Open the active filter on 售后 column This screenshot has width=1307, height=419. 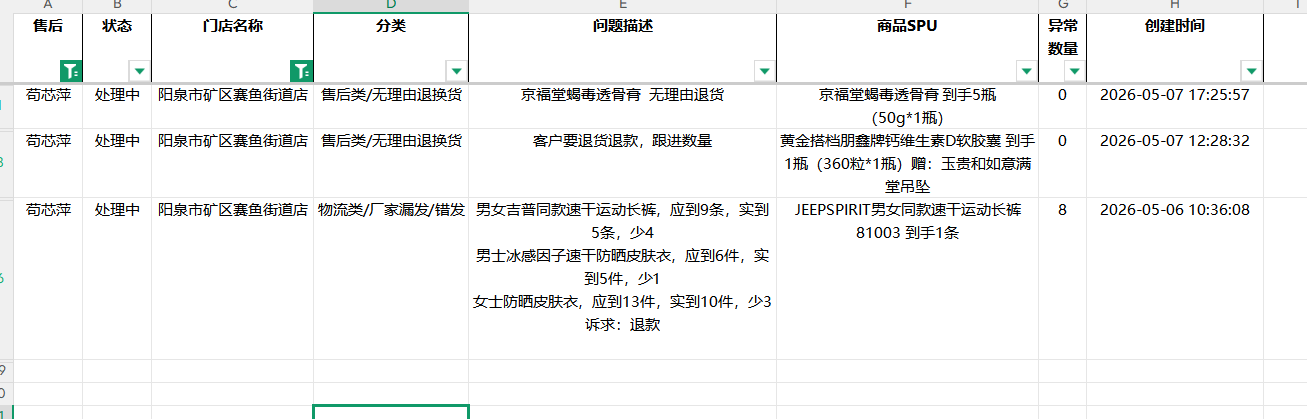coord(71,70)
